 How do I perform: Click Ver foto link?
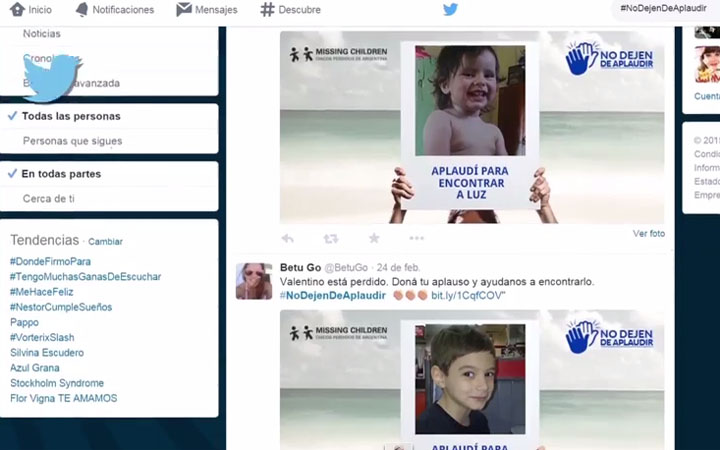pos(648,234)
